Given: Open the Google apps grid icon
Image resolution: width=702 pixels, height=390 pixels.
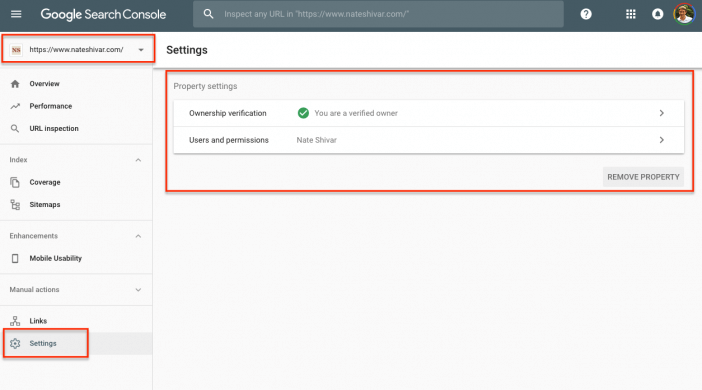Looking at the screenshot, I should click(x=630, y=14).
